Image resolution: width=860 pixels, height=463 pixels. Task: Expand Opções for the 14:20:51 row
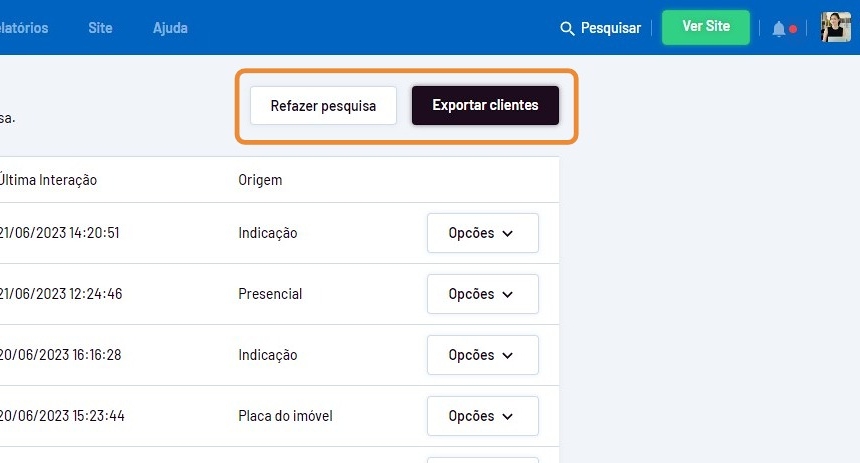(x=482, y=233)
